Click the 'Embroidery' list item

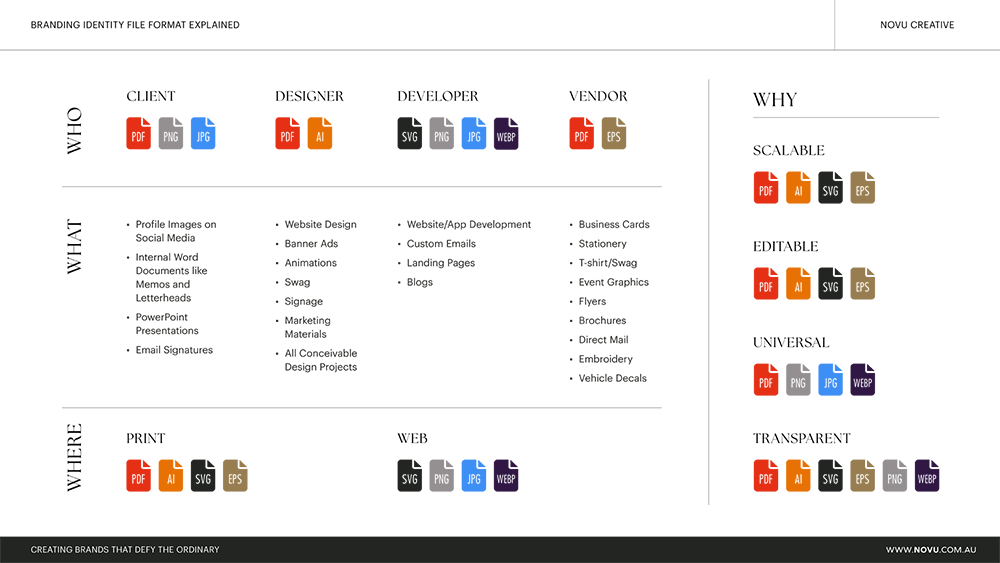pos(605,359)
